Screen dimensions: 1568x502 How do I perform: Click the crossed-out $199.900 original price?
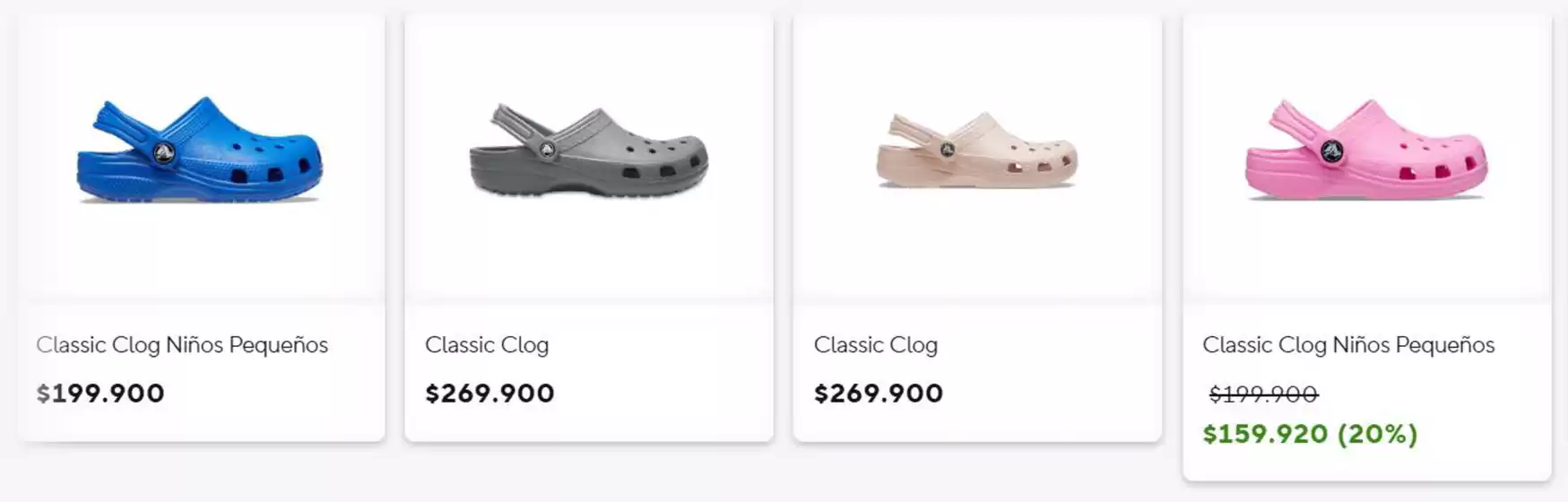click(1263, 394)
